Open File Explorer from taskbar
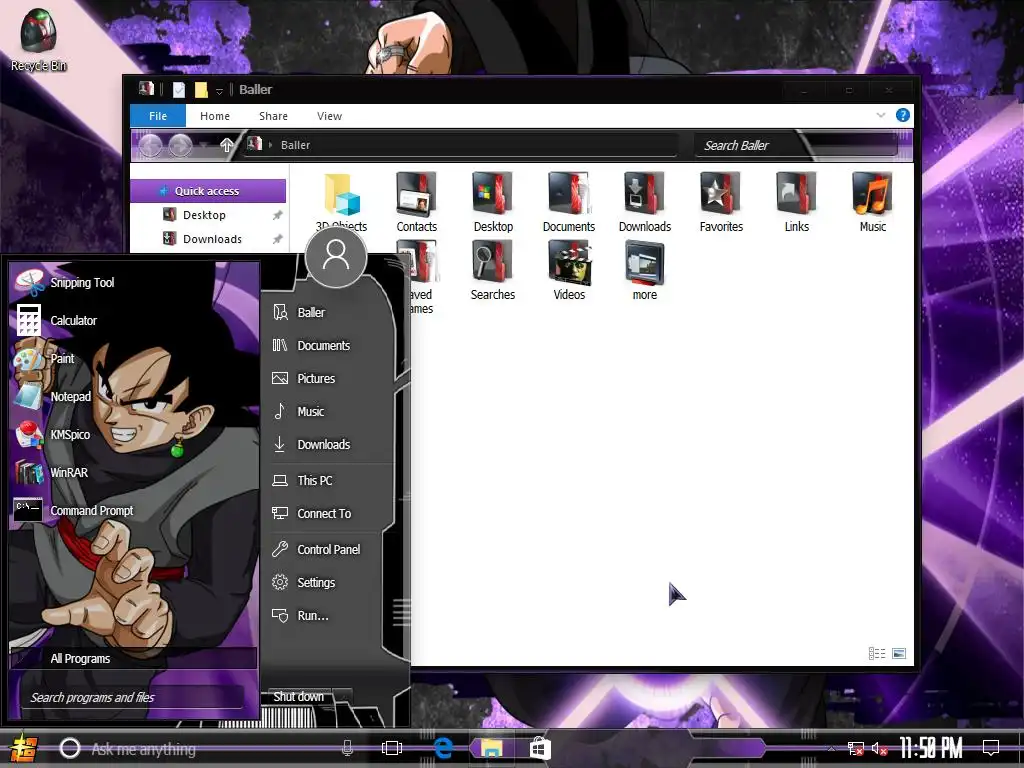 tap(492, 748)
